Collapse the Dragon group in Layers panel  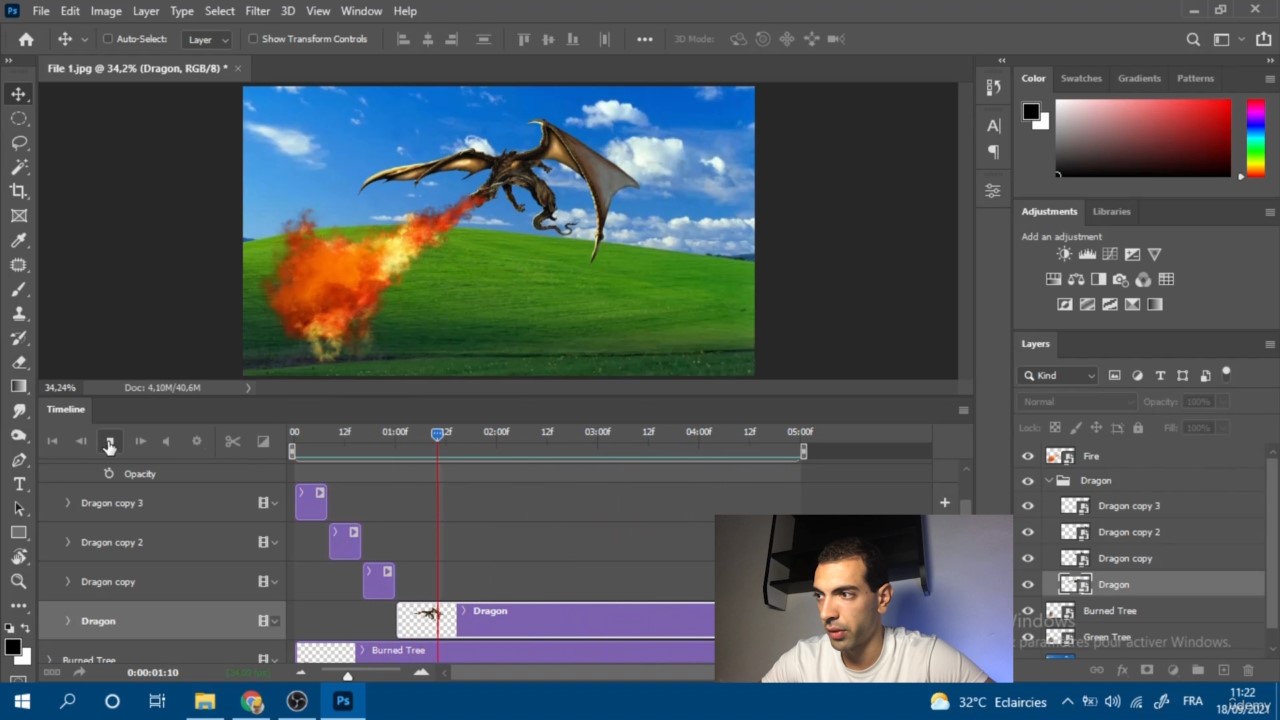(x=1049, y=481)
